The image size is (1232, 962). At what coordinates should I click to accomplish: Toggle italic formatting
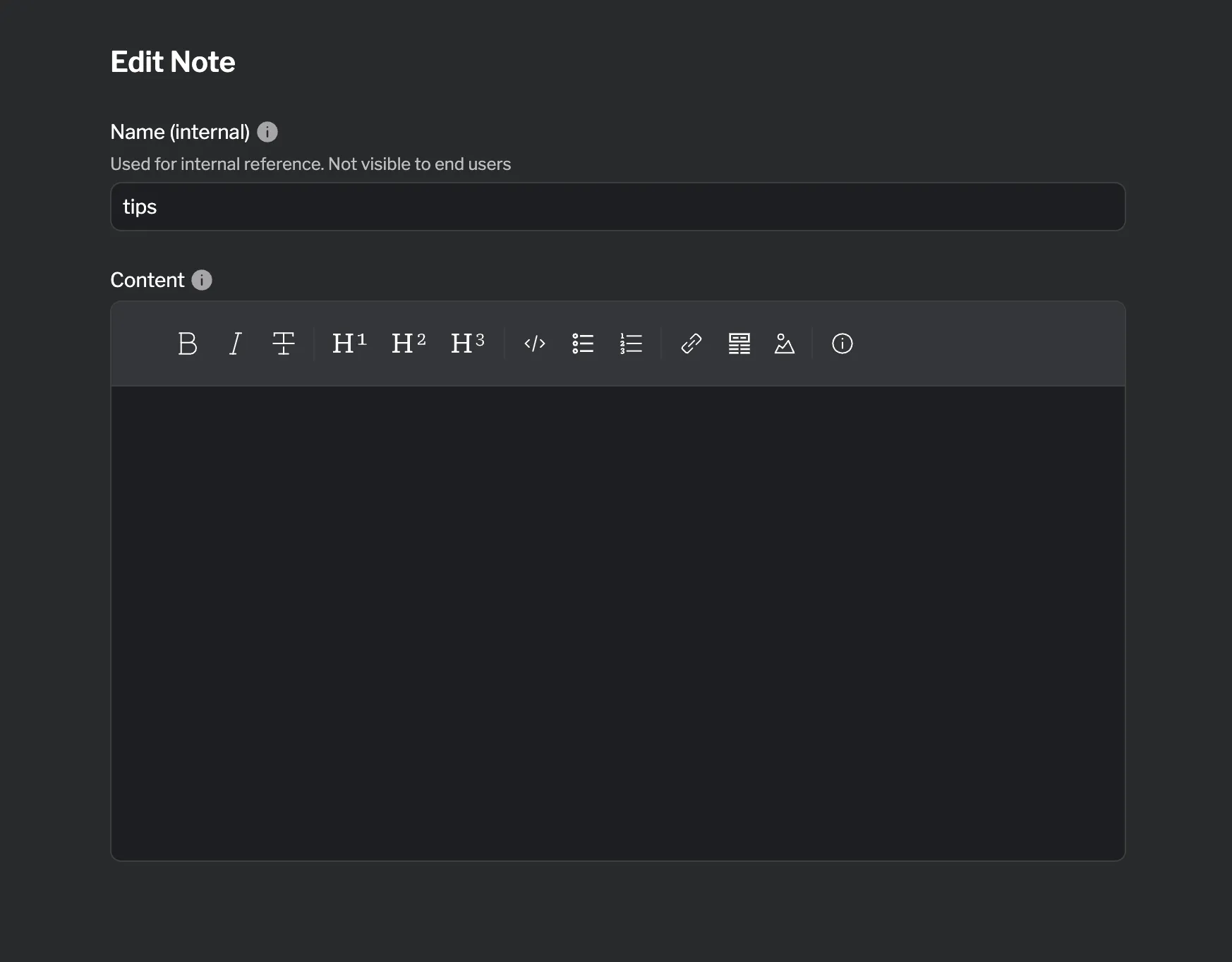pos(235,344)
